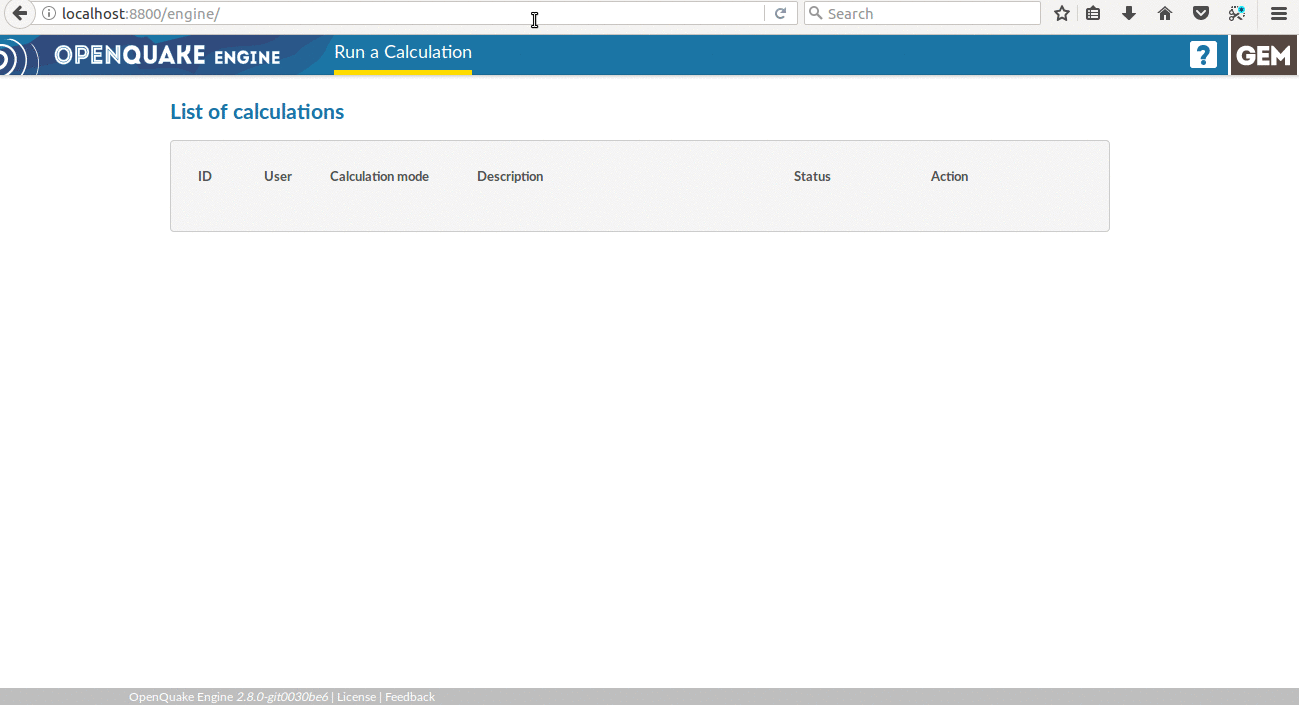This screenshot has width=1299, height=705.
Task: Click the GEM logo
Action: click(1264, 56)
